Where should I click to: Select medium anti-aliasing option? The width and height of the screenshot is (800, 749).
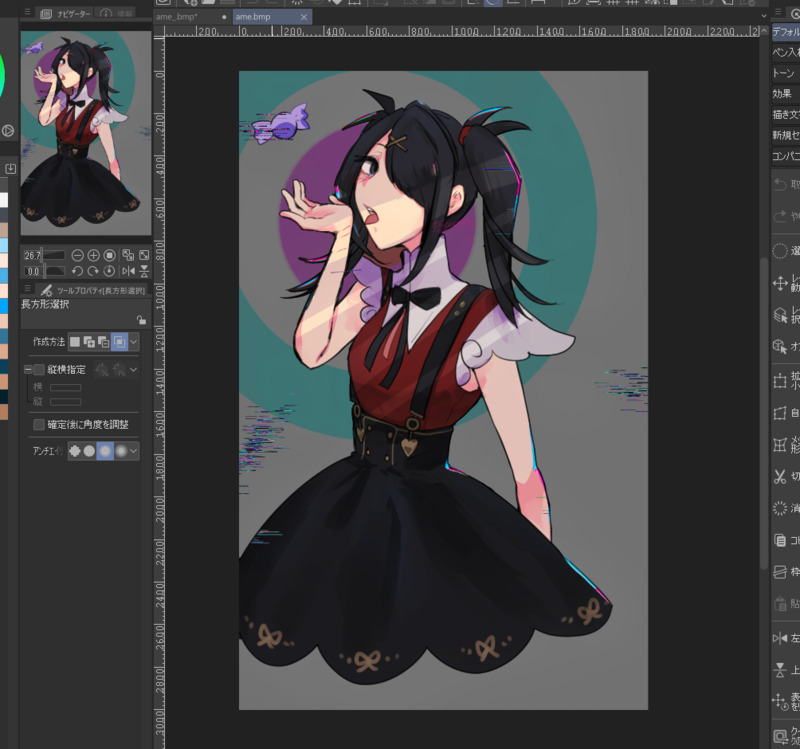pos(105,451)
